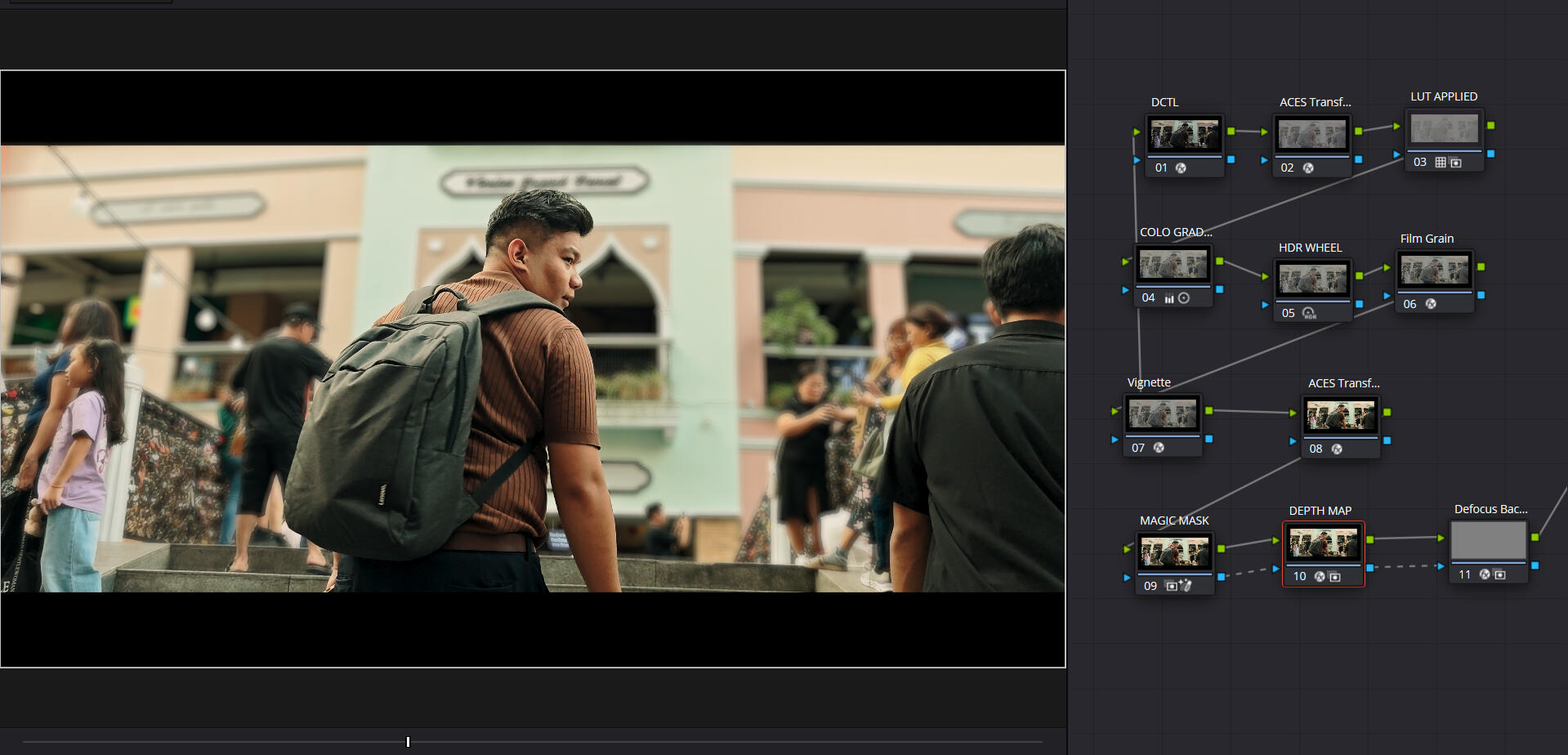Click the cache monitor icon on LUT APPLIED node
This screenshot has height=755, width=1568.
1457,162
